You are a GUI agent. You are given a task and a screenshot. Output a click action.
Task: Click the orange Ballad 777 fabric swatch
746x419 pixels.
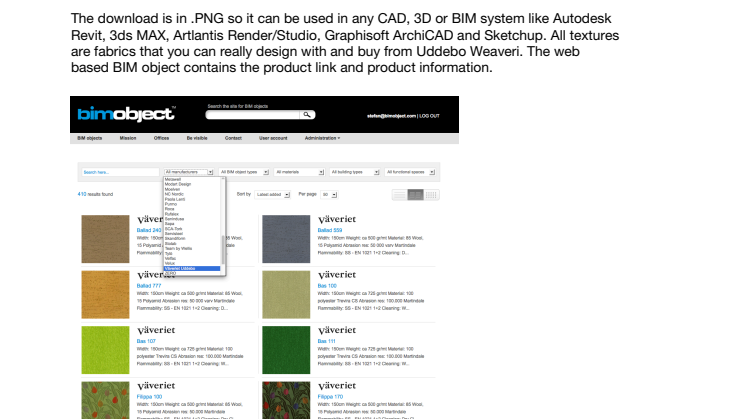(x=105, y=294)
